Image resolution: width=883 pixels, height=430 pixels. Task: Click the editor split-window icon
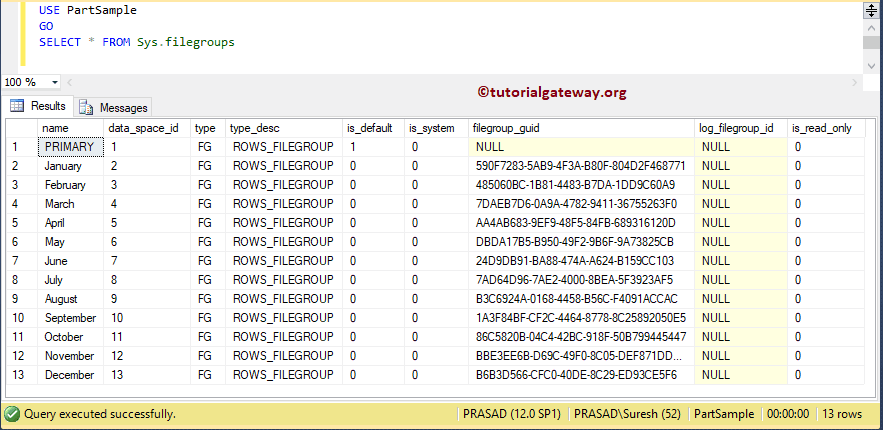872,11
